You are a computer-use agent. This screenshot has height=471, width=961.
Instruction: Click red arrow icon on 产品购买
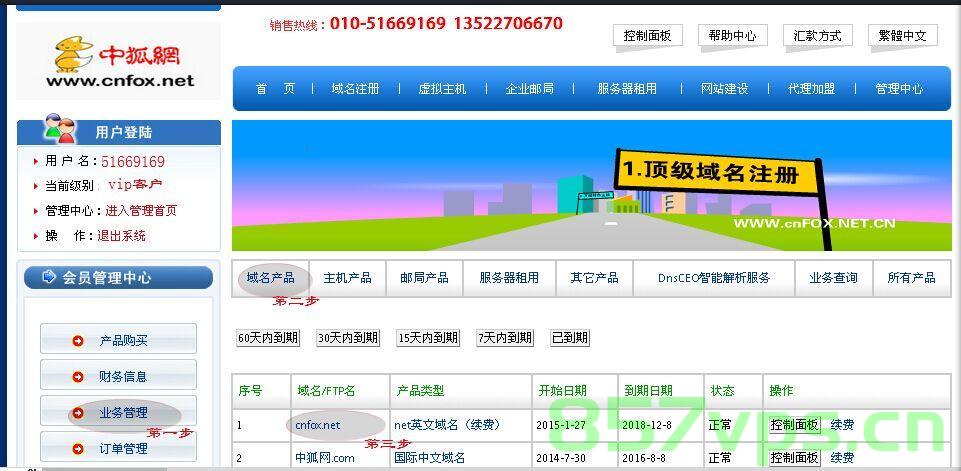tap(78, 341)
